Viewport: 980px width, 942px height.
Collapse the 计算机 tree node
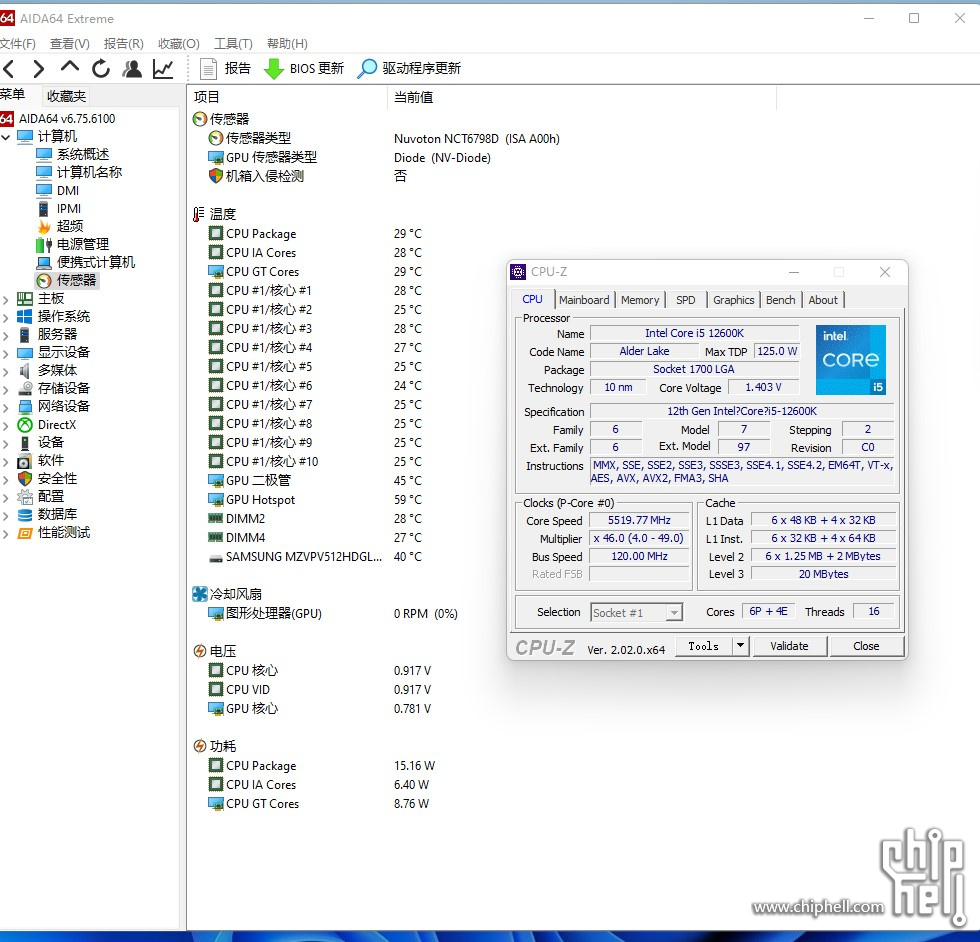(x=6, y=137)
